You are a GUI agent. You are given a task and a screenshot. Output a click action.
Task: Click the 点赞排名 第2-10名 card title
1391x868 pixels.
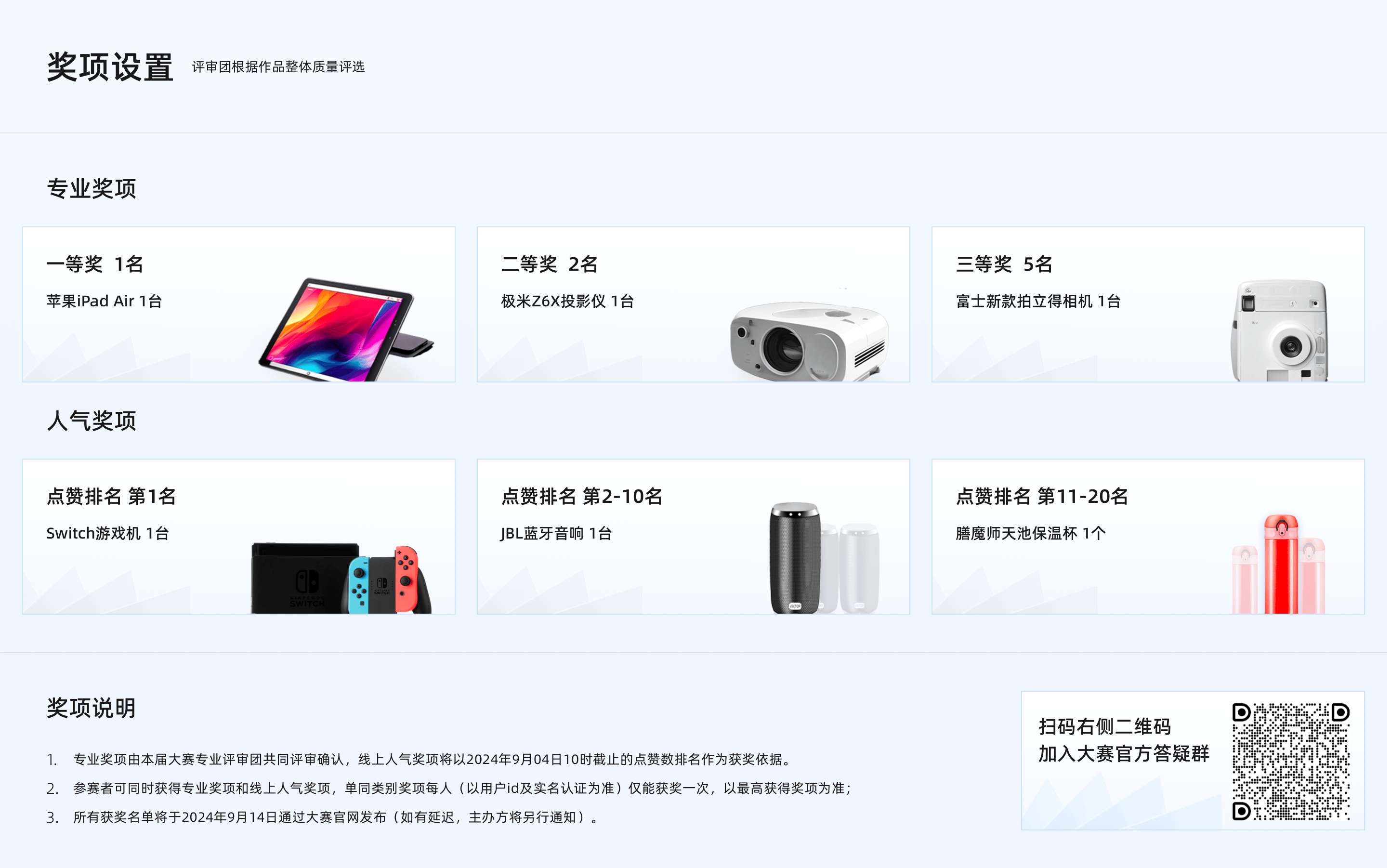coord(583,497)
